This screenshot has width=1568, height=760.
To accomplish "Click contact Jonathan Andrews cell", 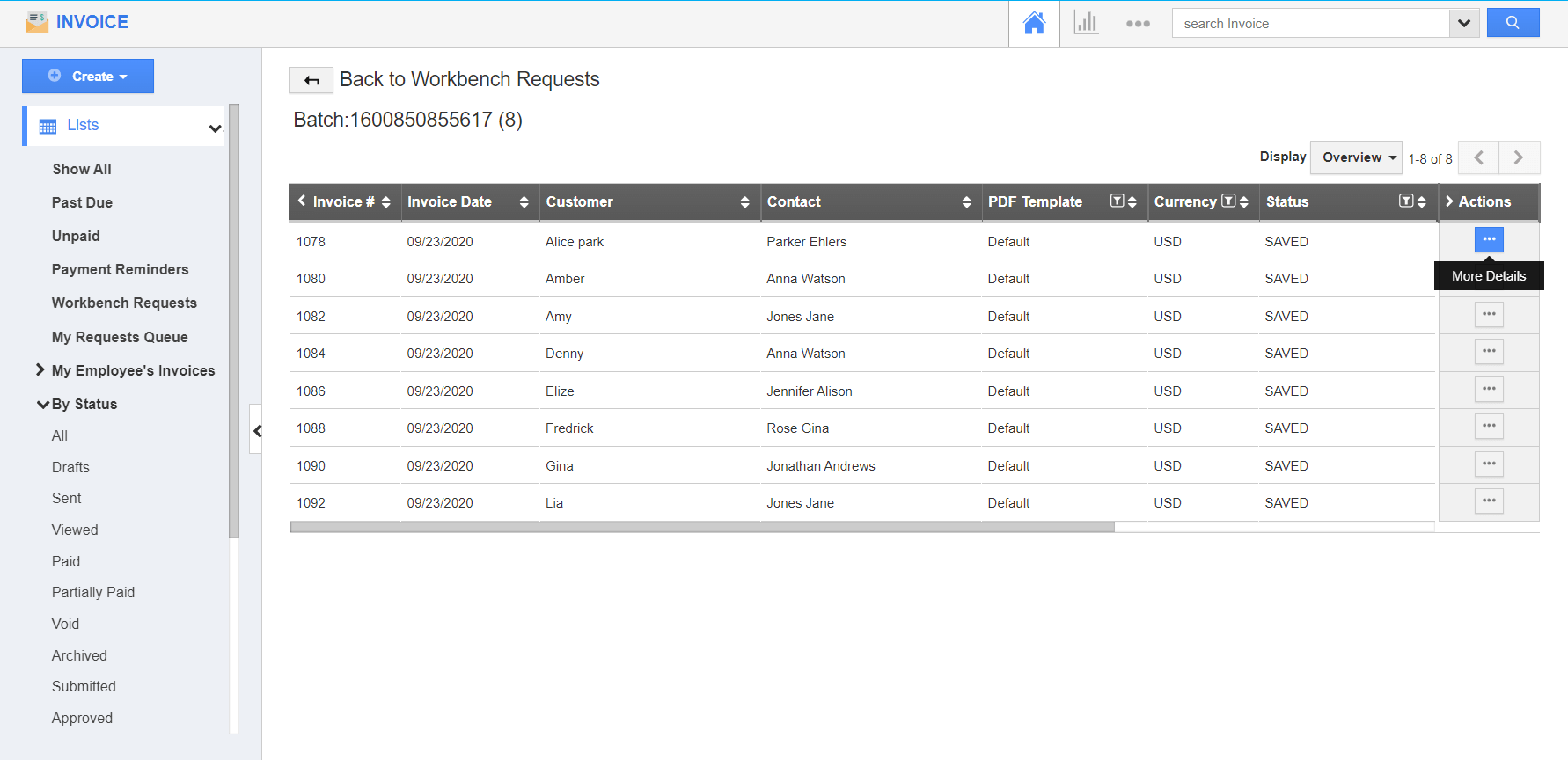I will 821,466.
